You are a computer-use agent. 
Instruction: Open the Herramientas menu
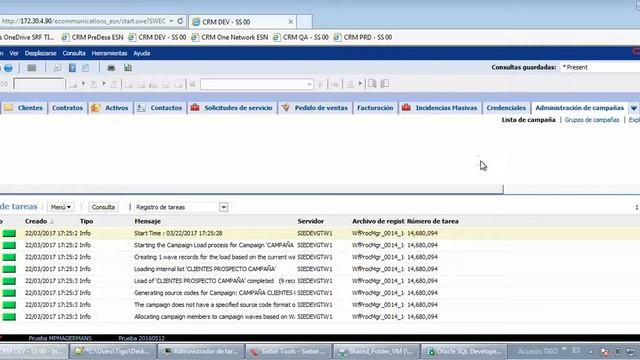tap(109, 53)
